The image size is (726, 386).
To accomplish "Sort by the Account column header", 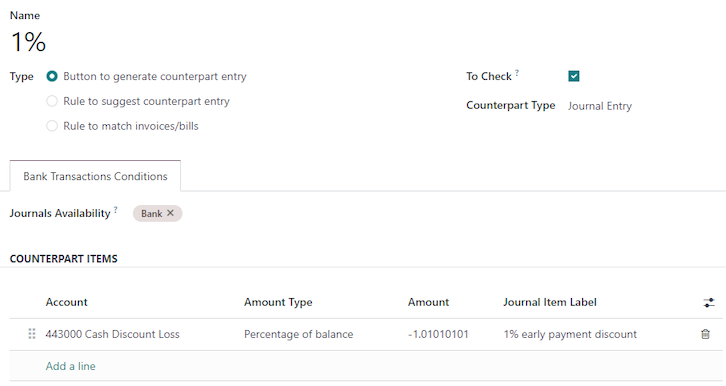I will 66,302.
